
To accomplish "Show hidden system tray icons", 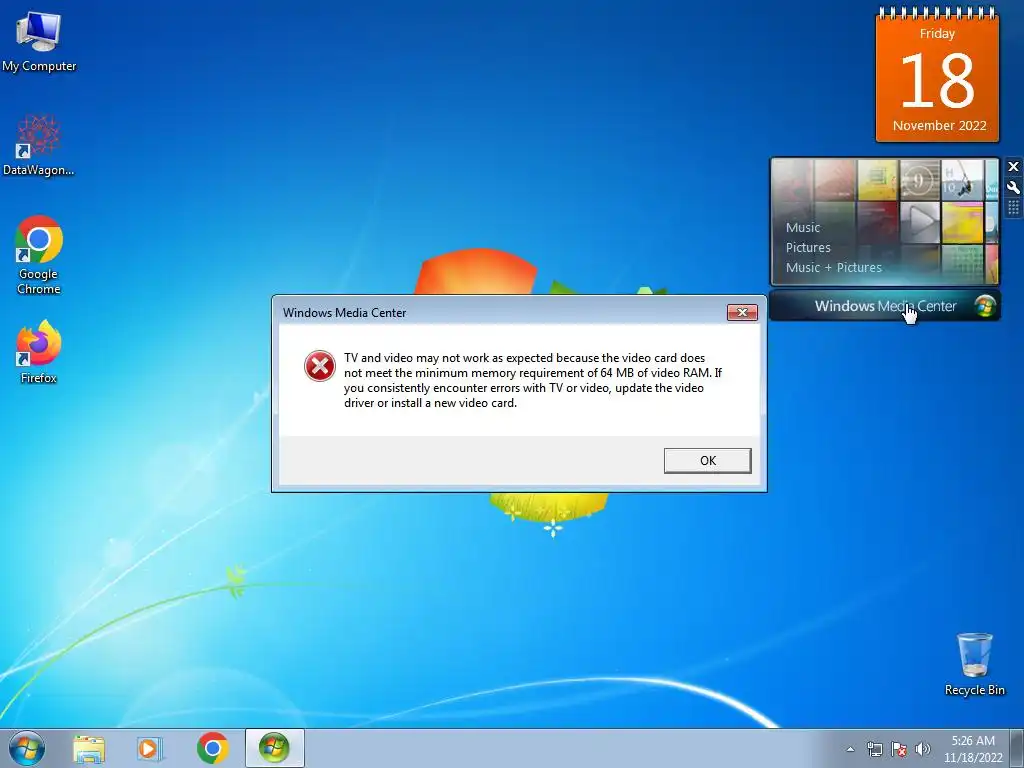I will 850,749.
